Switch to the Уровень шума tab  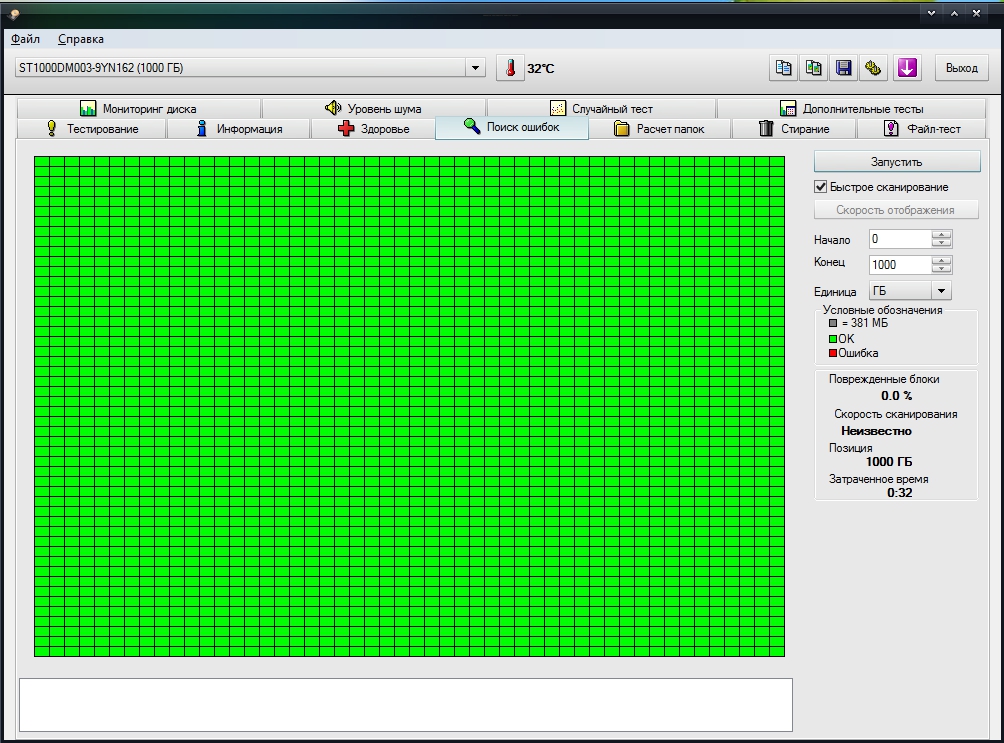(x=373, y=109)
